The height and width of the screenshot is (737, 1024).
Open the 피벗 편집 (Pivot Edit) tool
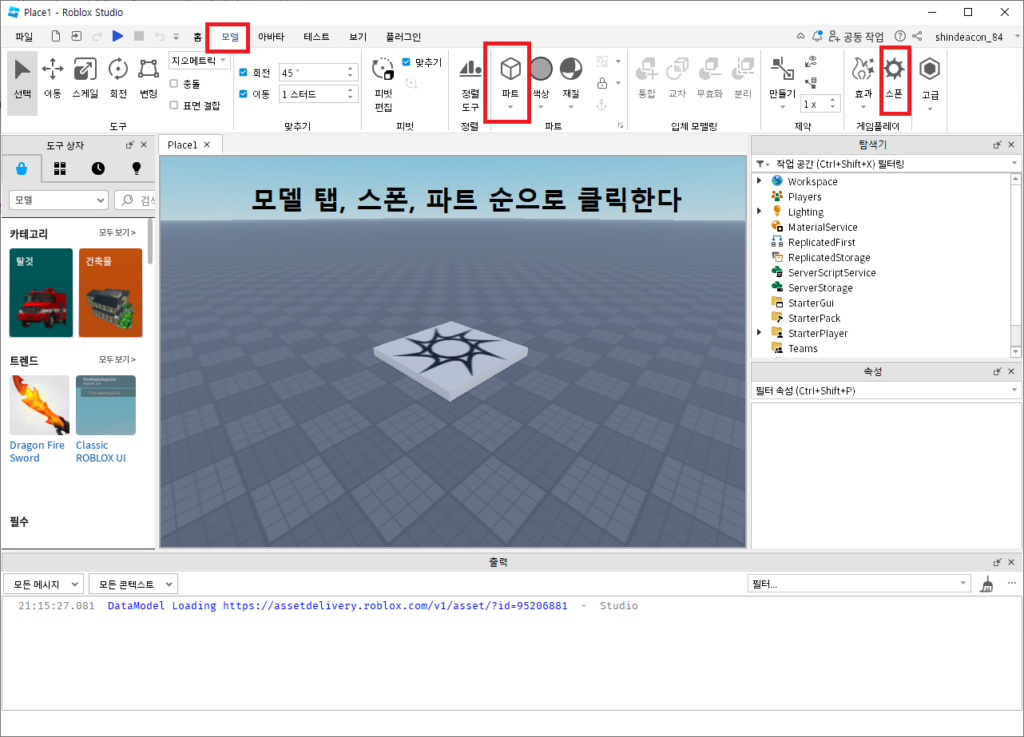tap(382, 75)
